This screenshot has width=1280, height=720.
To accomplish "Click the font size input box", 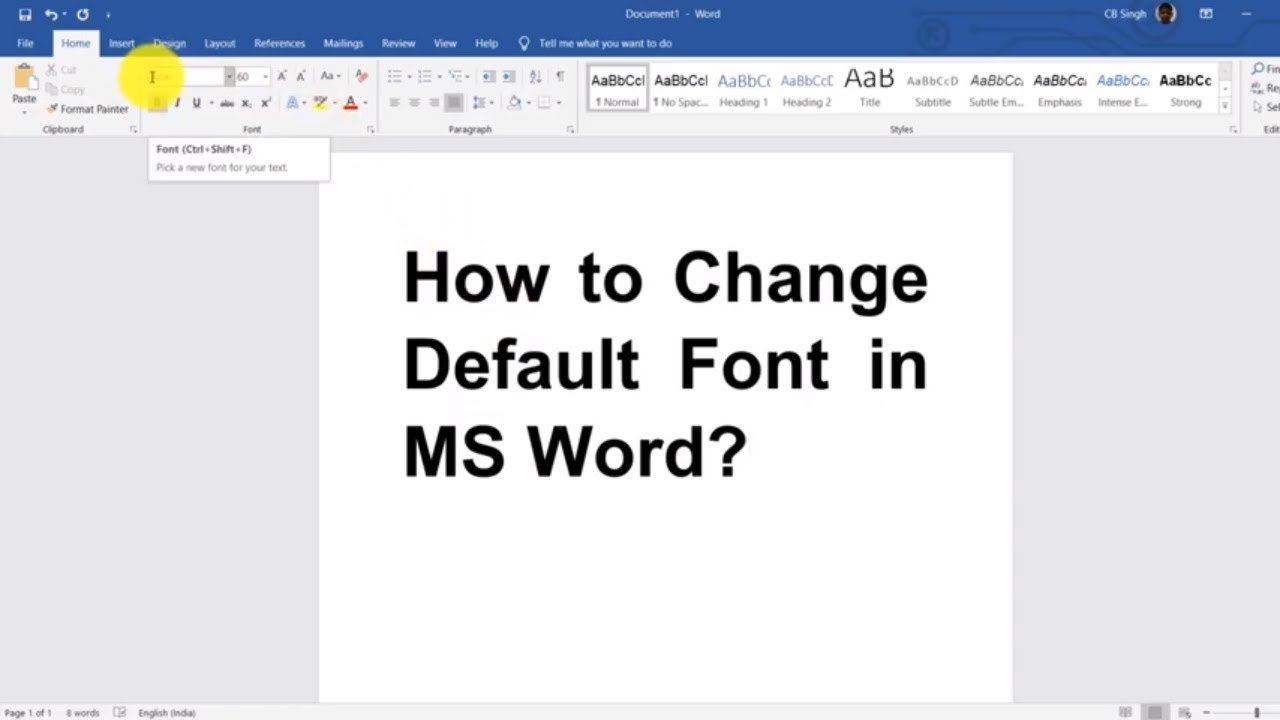I will pos(247,76).
